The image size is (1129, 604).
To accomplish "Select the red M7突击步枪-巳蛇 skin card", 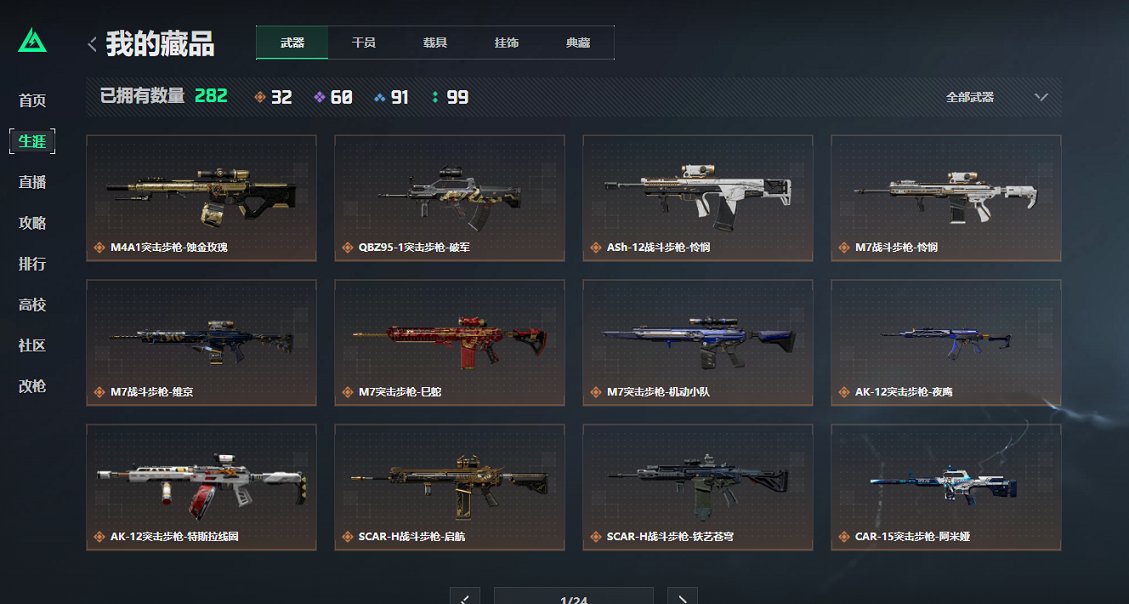I will [x=449, y=343].
